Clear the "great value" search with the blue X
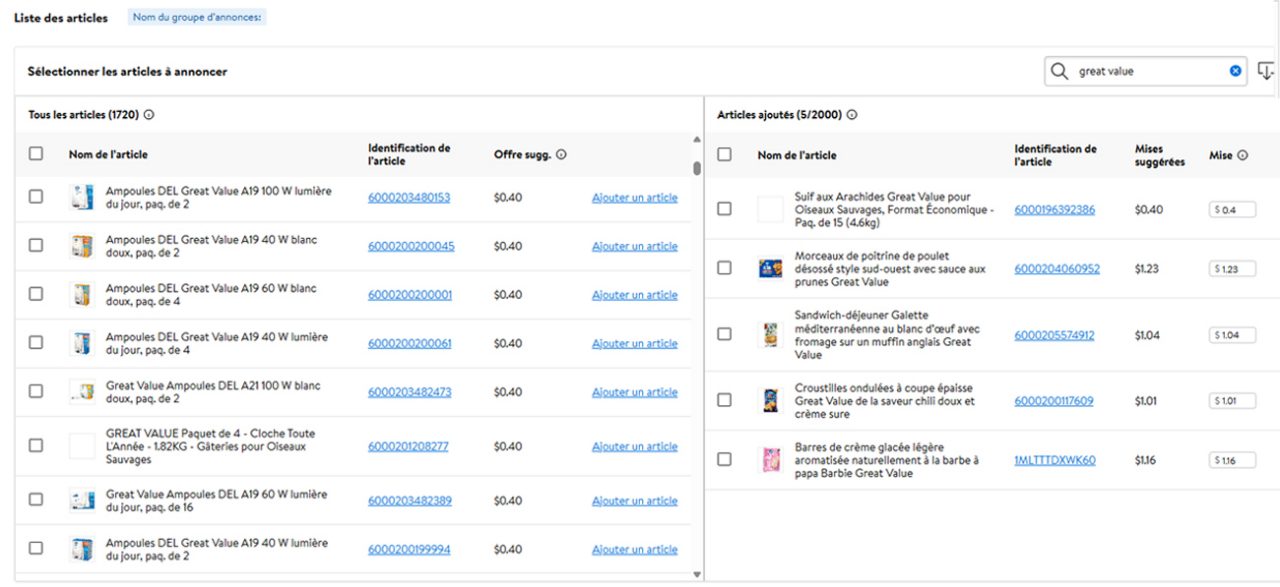The image size is (1280, 587). coord(1235,71)
